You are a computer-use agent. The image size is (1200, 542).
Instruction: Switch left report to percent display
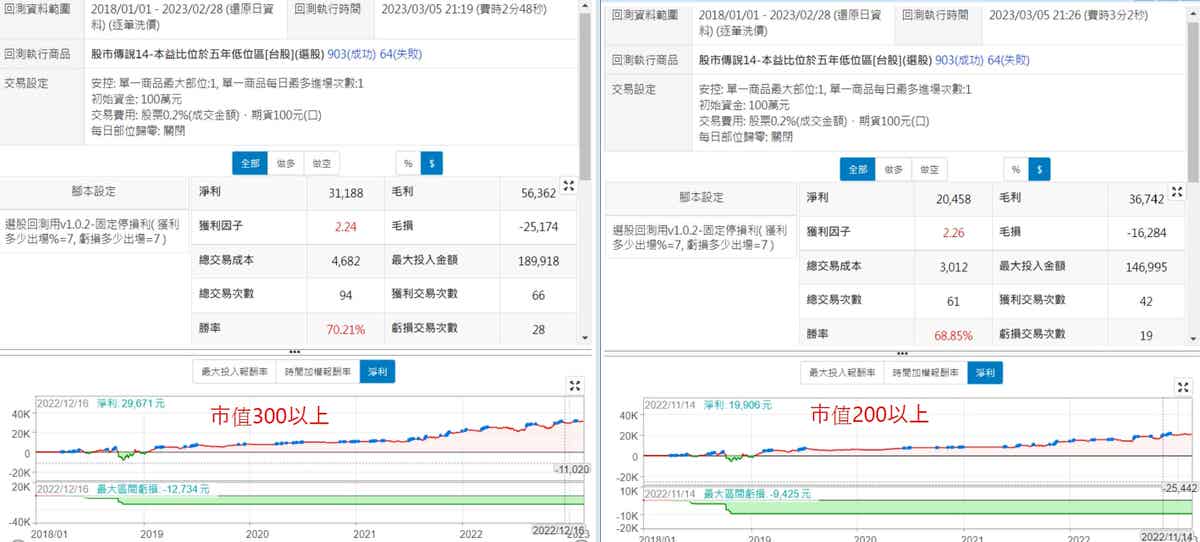407,163
